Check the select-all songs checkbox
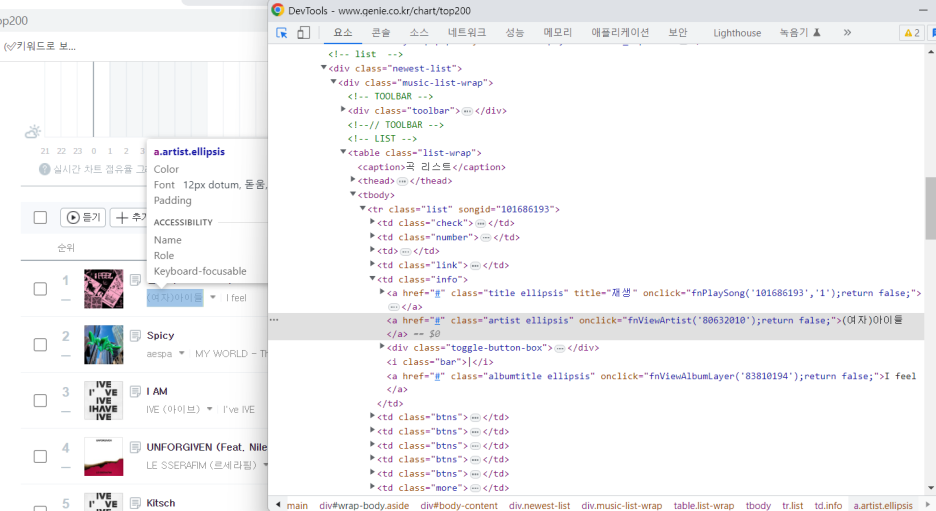 [x=40, y=218]
